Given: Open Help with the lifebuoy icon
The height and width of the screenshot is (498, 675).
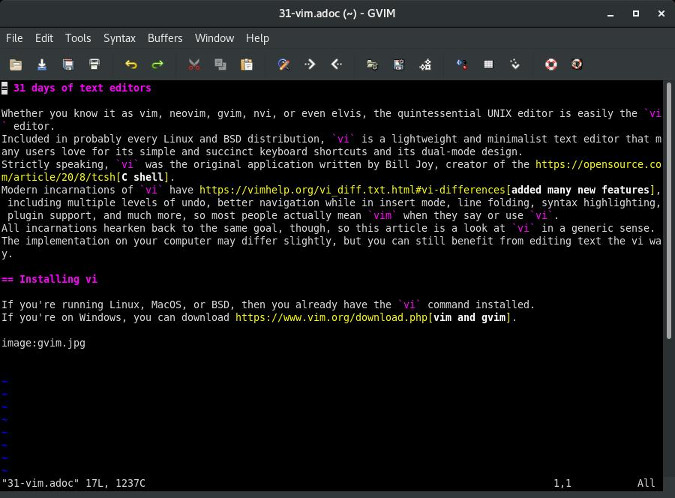Looking at the screenshot, I should click(550, 65).
